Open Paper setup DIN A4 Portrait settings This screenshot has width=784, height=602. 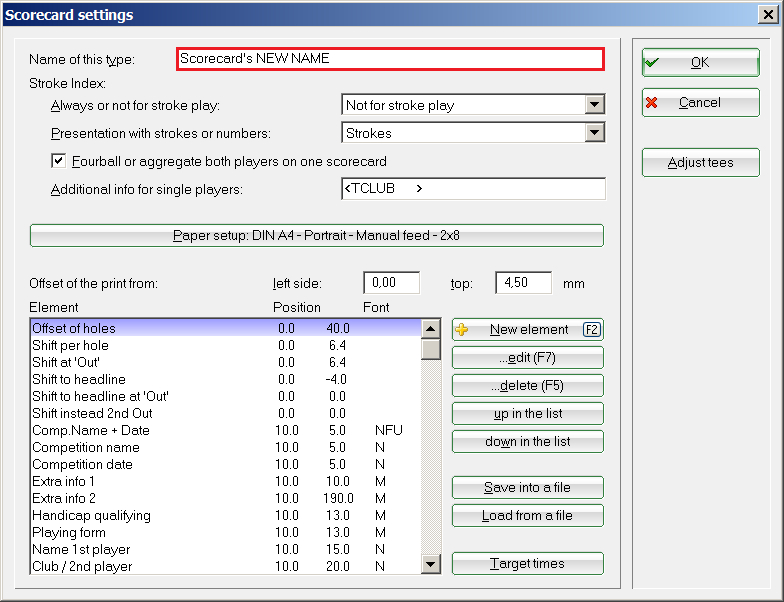click(316, 236)
